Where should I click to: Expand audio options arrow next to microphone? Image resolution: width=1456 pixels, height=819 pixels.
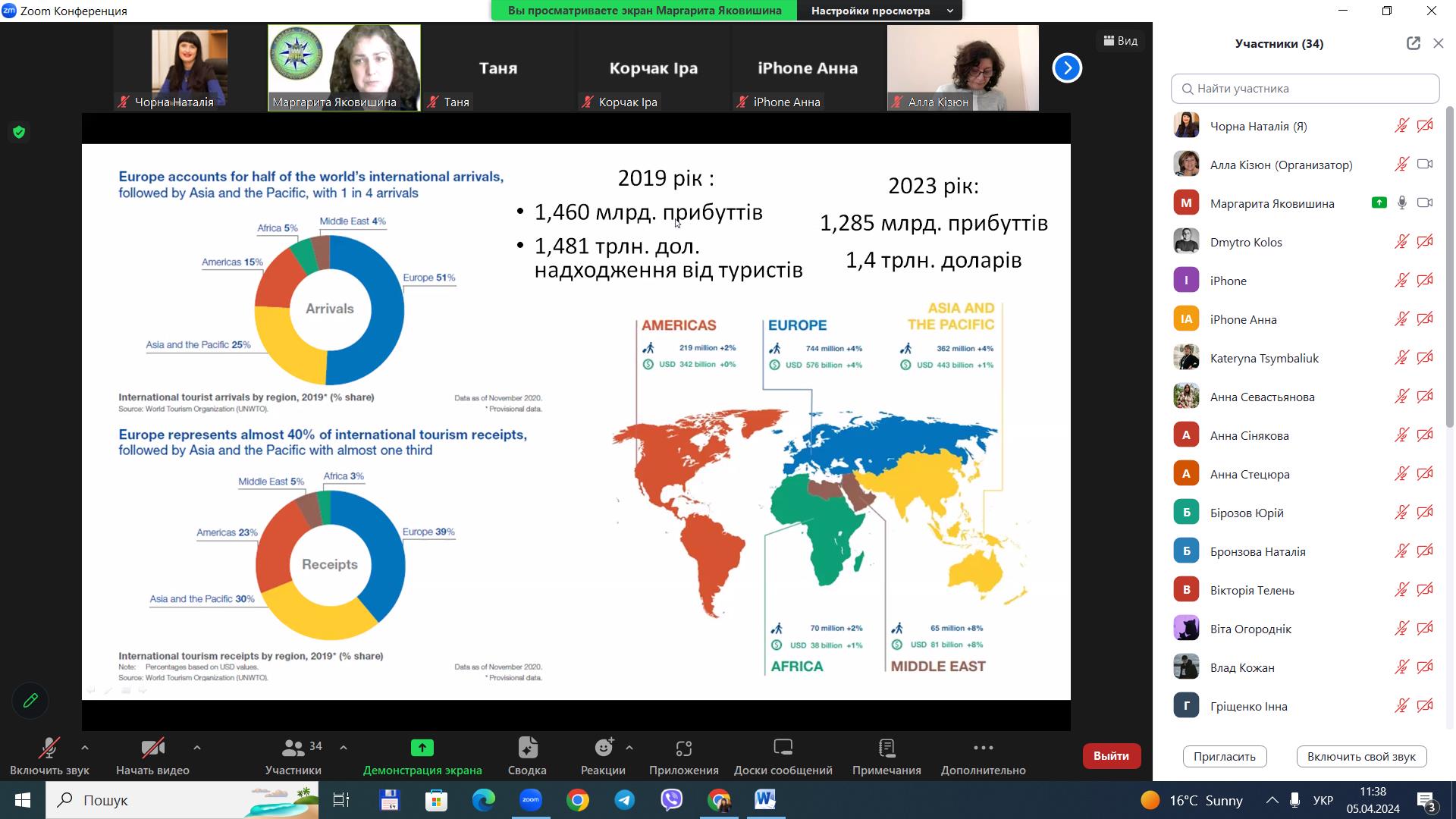(85, 748)
